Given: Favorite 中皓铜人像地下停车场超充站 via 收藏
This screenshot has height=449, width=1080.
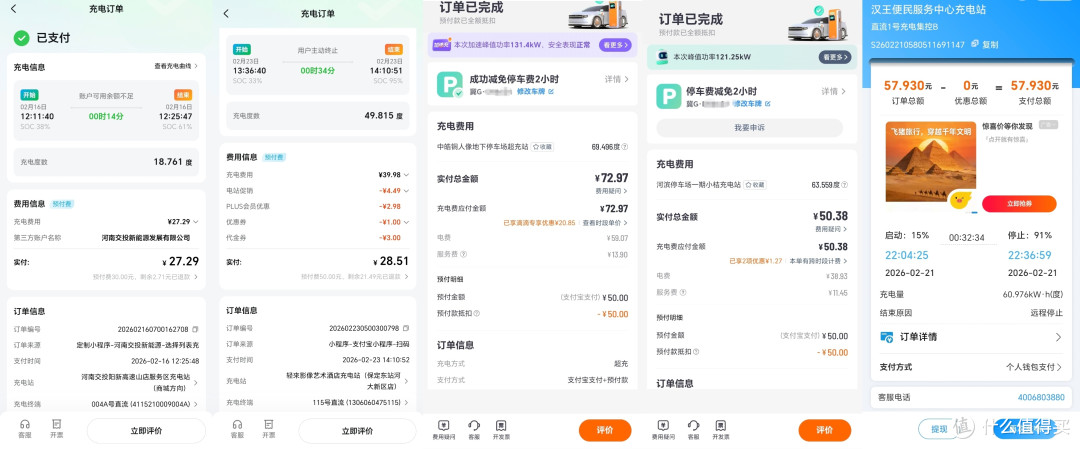Looking at the screenshot, I should click(x=542, y=147).
